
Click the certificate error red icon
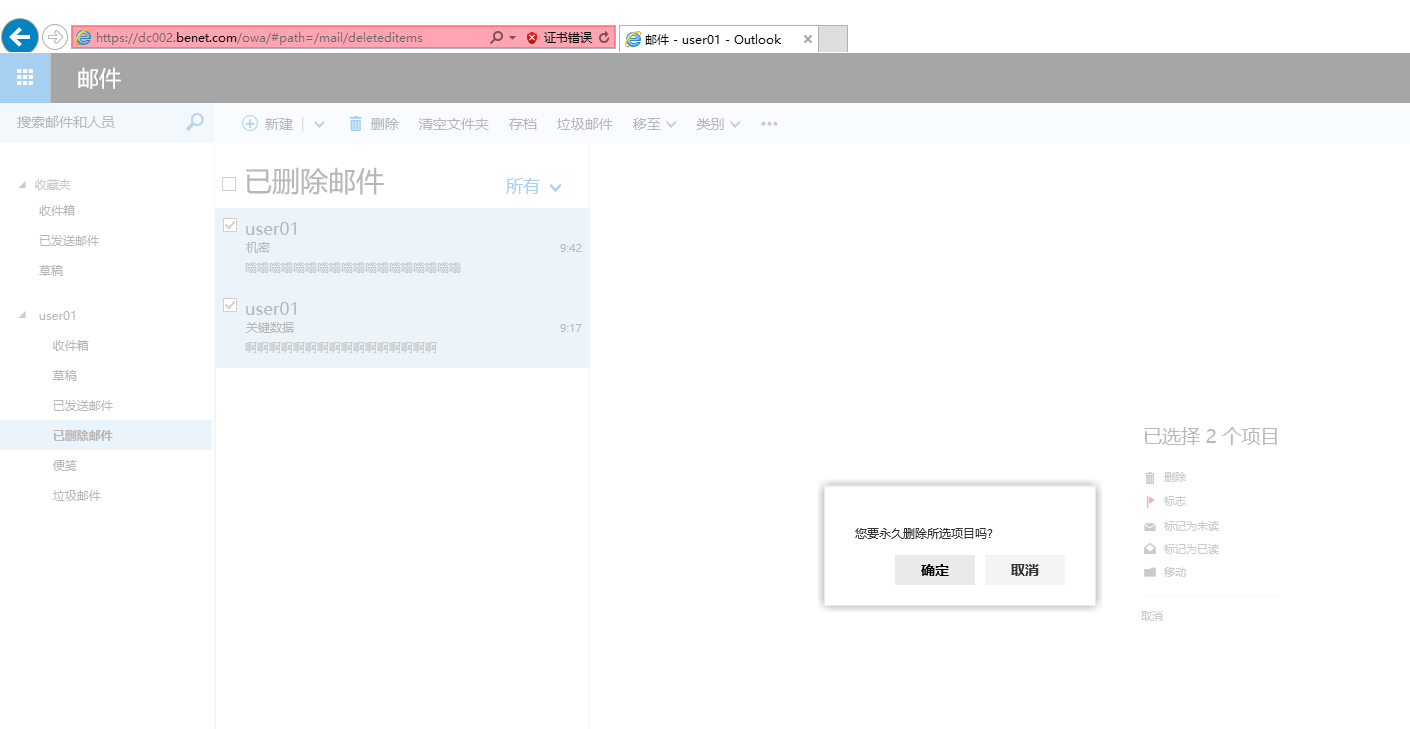click(x=532, y=38)
